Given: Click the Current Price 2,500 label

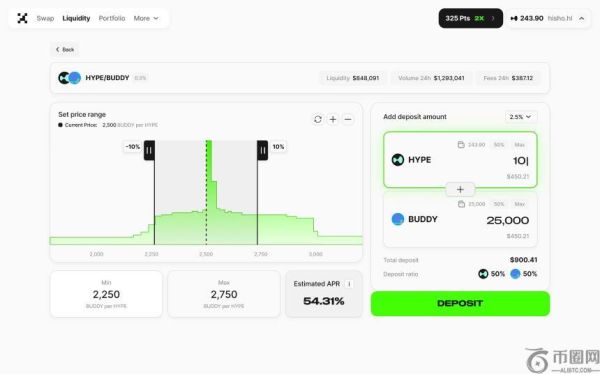Looking at the screenshot, I should pyautogui.click(x=108, y=125).
